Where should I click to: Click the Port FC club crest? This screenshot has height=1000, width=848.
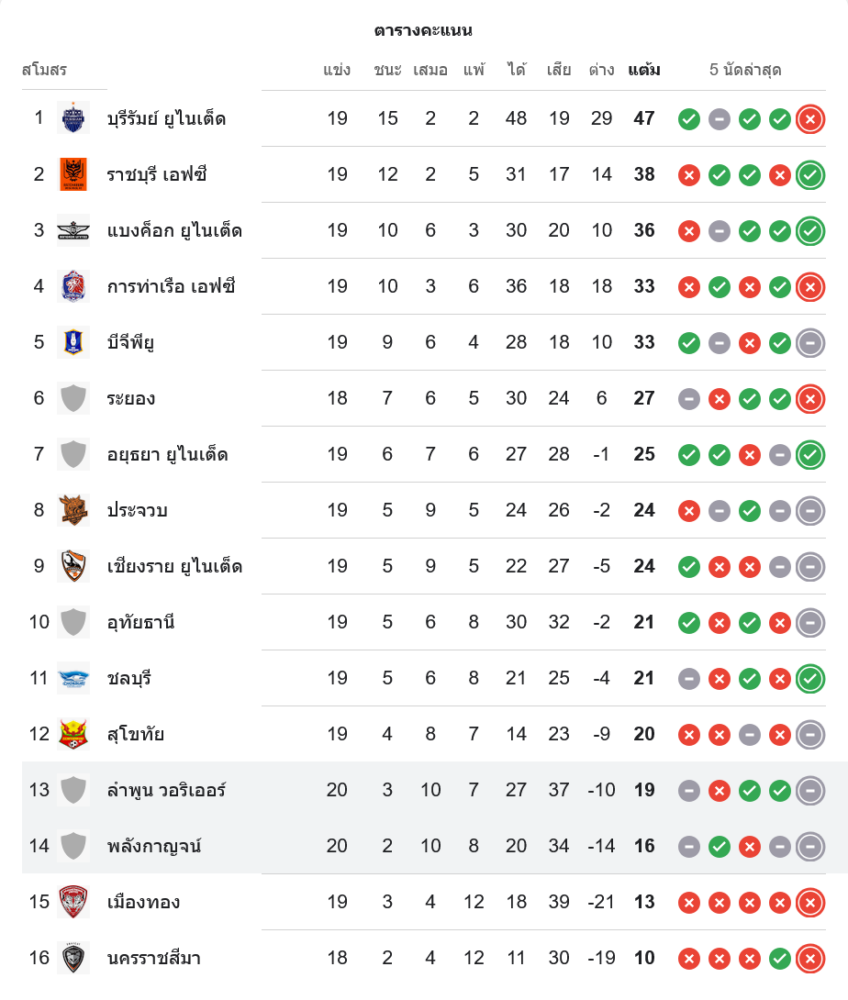coord(73,287)
